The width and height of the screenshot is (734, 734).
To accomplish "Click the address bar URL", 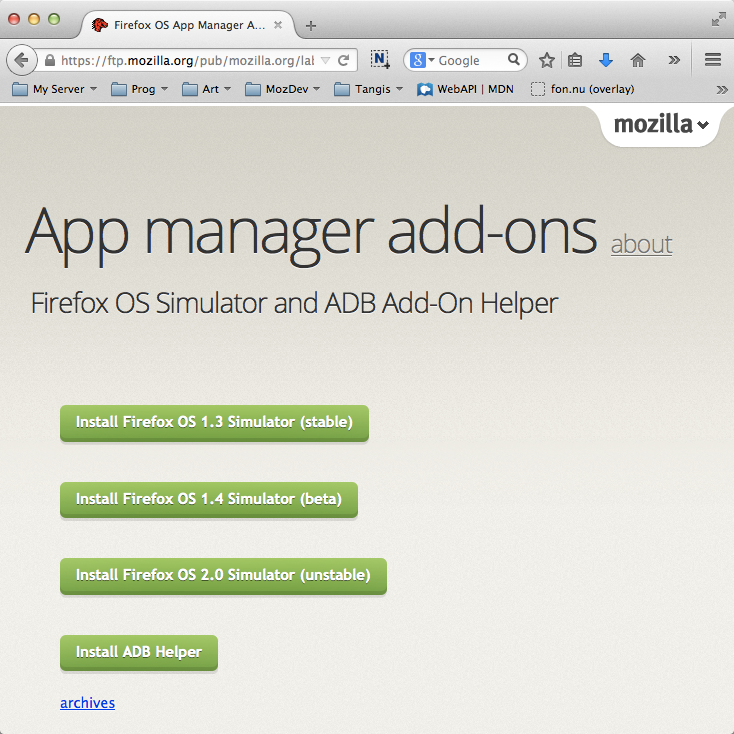I will [x=187, y=60].
